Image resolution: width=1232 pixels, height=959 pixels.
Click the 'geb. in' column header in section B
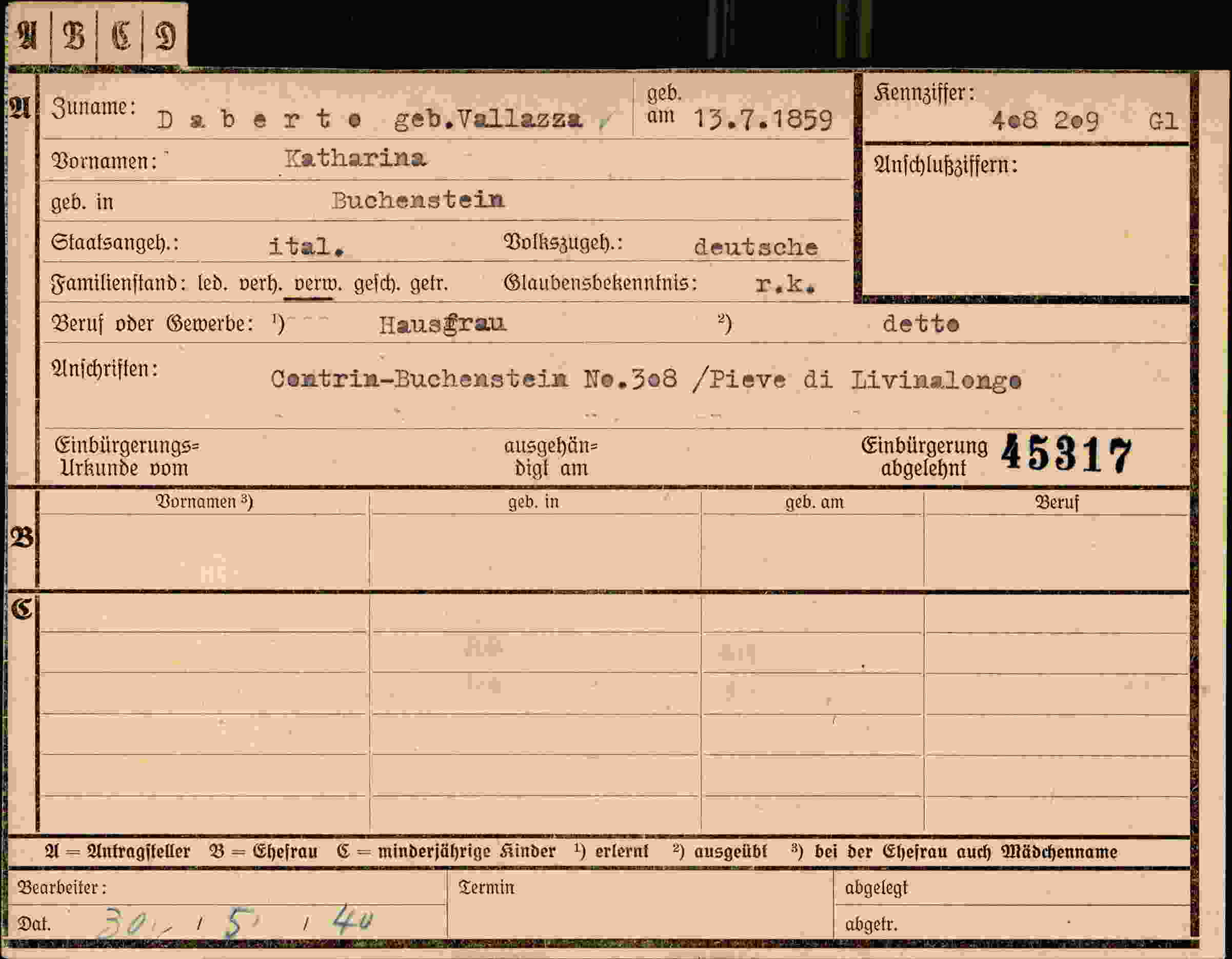pyautogui.click(x=533, y=502)
